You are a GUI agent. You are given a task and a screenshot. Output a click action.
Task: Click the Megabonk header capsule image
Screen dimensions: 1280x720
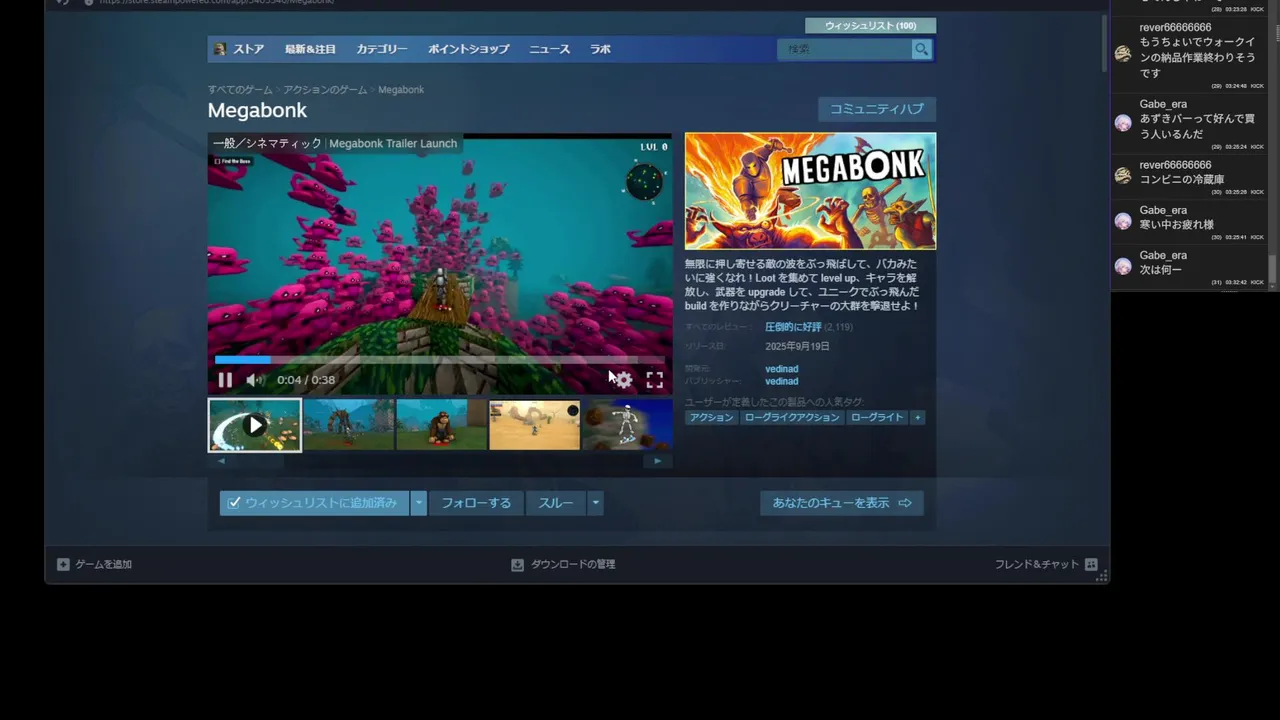click(810, 191)
